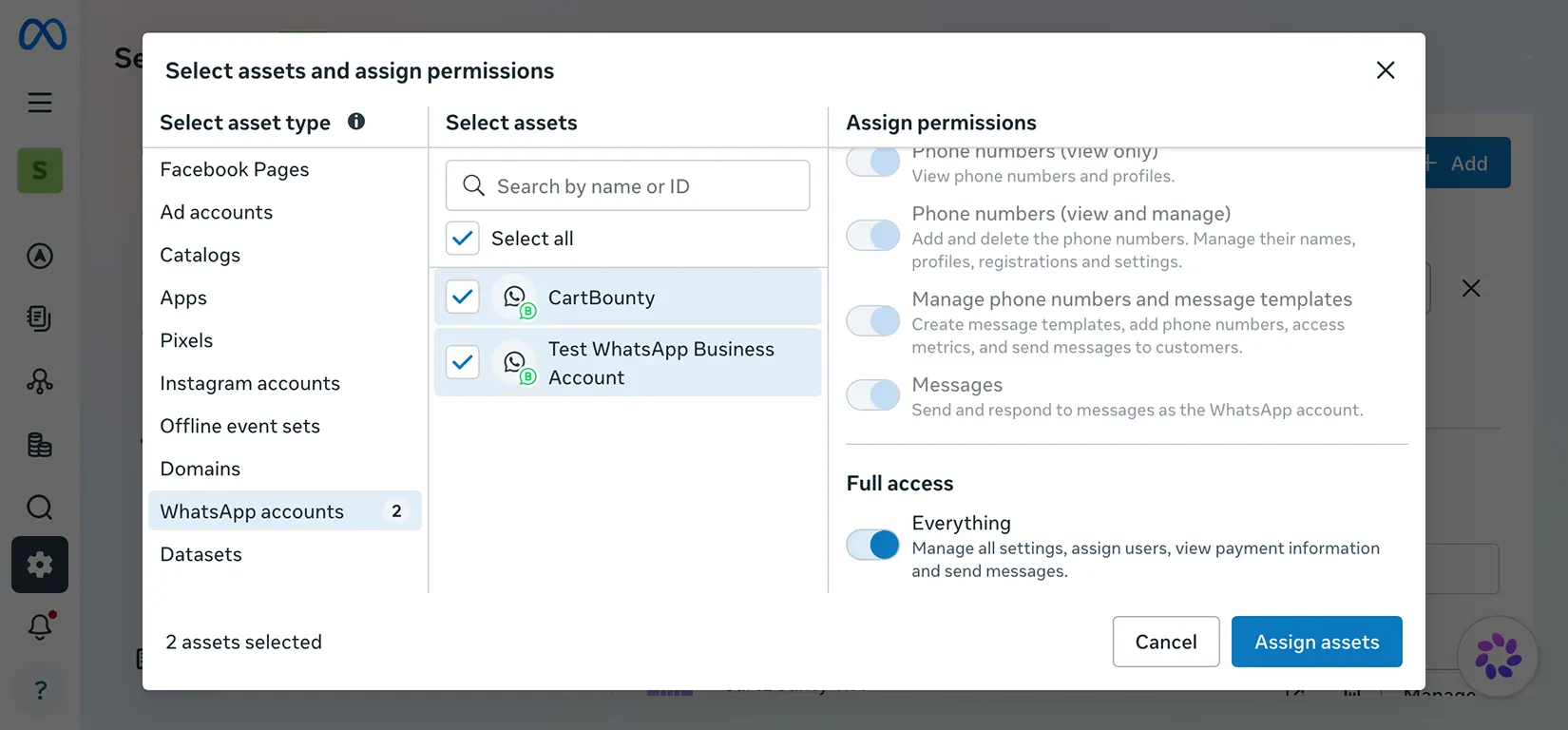Select WhatsApp accounts asset type
The image size is (1568, 730).
click(285, 511)
